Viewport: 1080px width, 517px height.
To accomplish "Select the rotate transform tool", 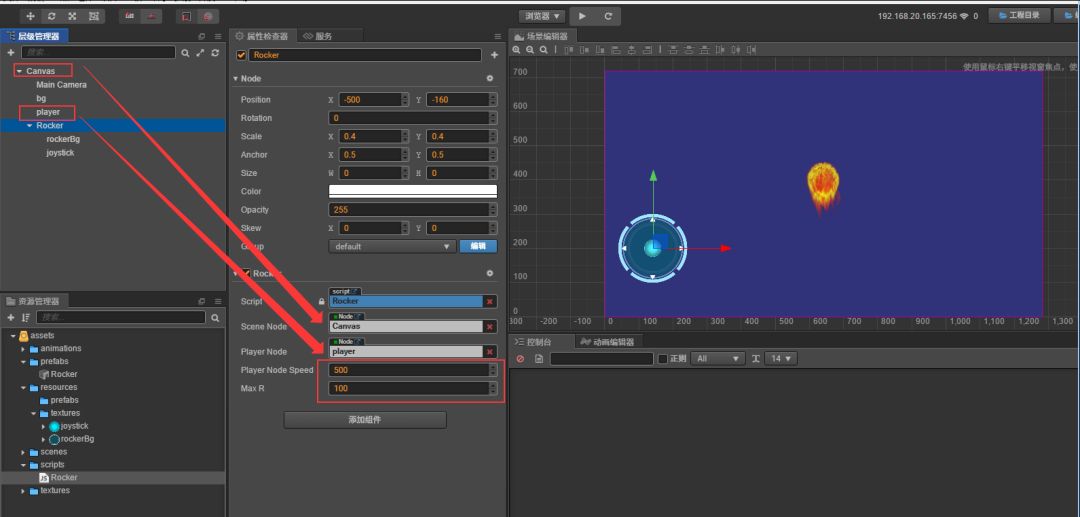I will [52, 16].
